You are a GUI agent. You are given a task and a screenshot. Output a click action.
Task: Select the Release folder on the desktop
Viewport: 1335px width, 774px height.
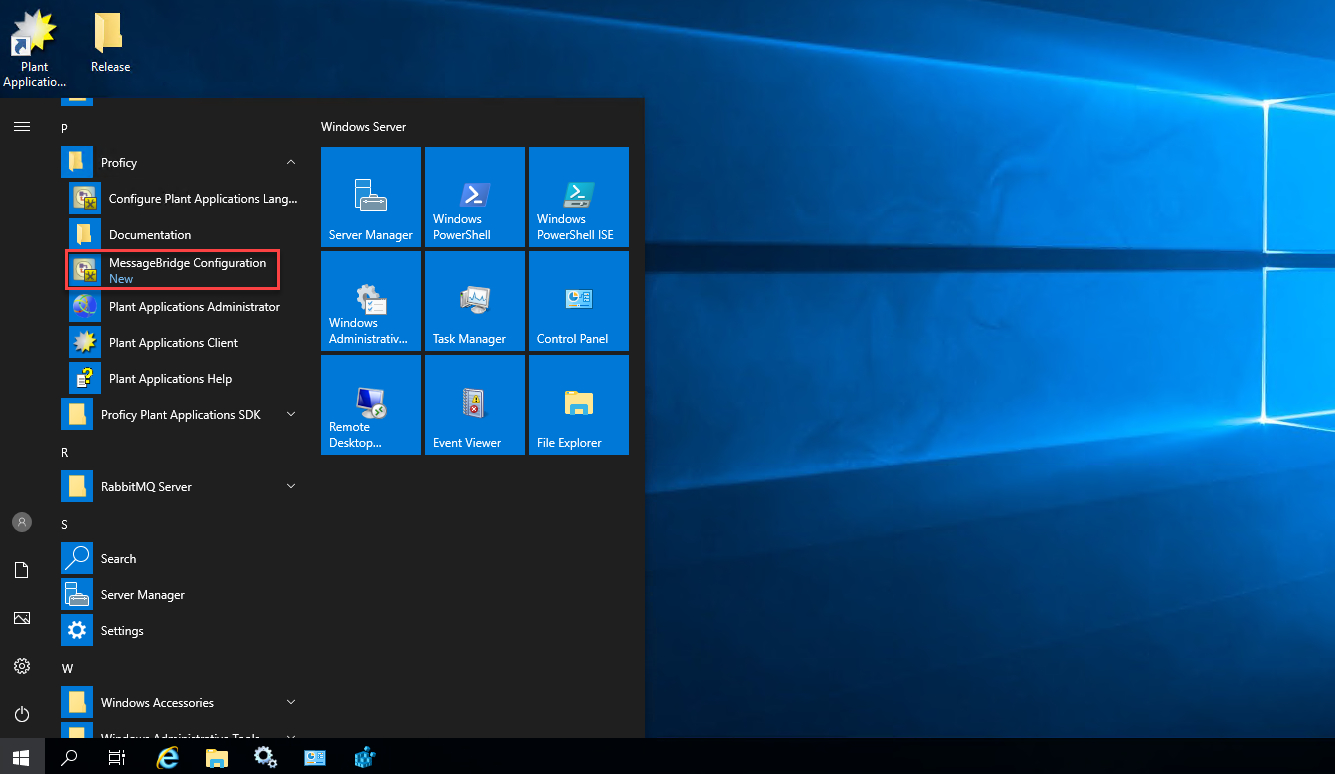[x=110, y=42]
